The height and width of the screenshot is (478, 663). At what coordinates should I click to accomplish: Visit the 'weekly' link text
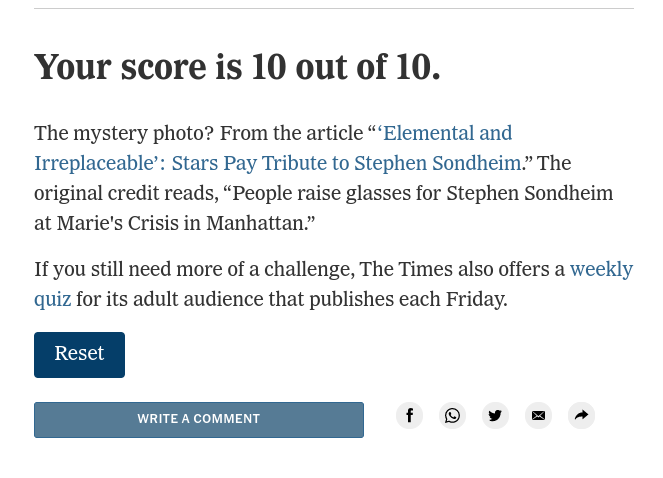coord(601,269)
